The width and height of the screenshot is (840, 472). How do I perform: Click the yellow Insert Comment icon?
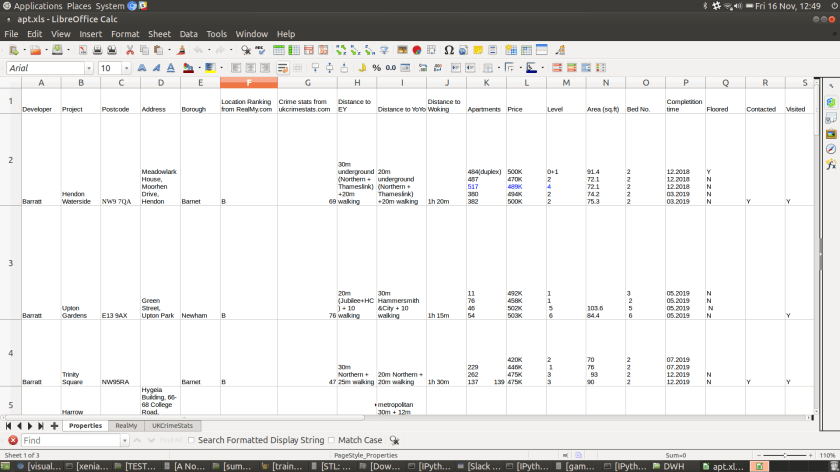pos(478,50)
